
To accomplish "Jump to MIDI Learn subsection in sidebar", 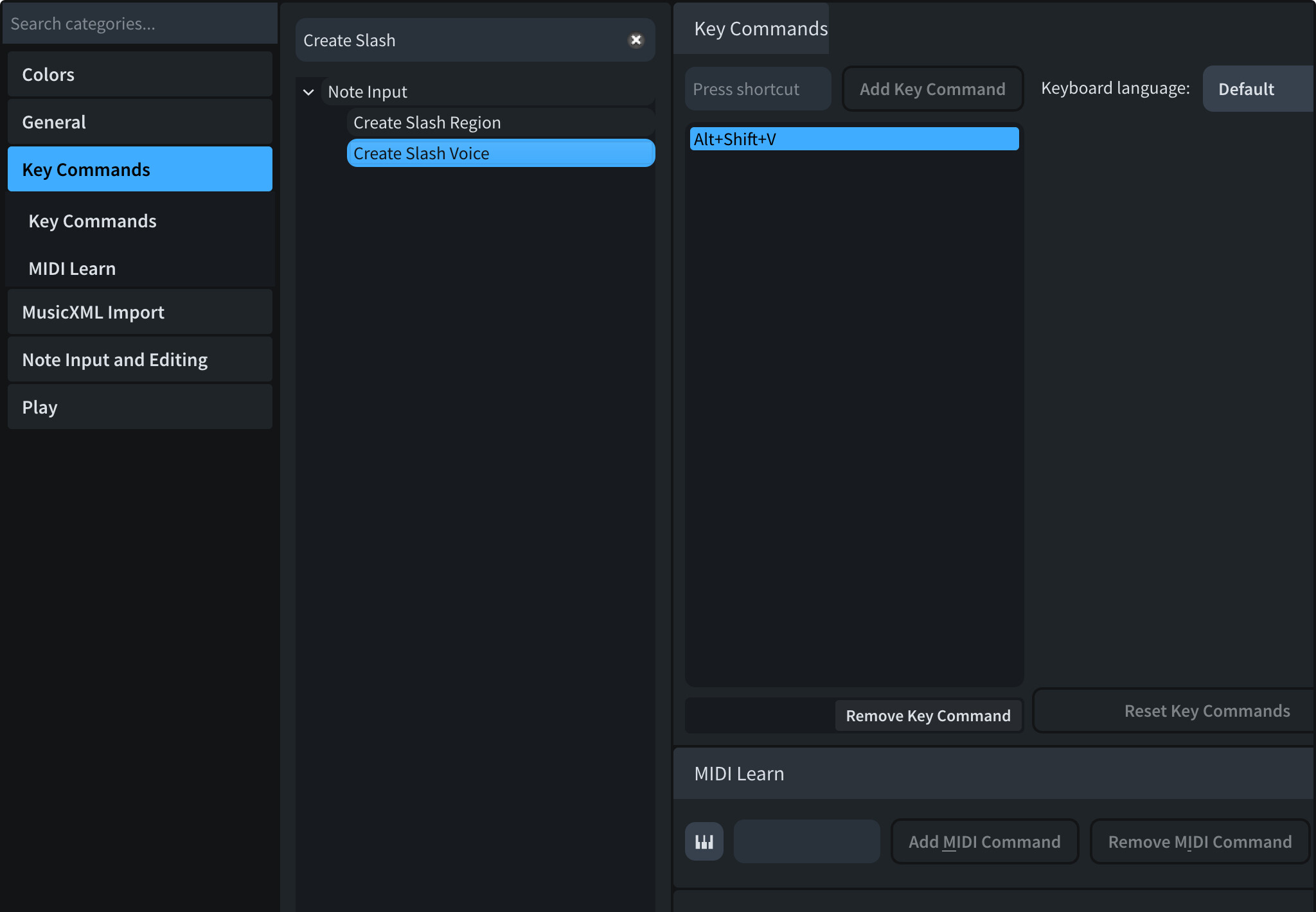I will (x=72, y=268).
